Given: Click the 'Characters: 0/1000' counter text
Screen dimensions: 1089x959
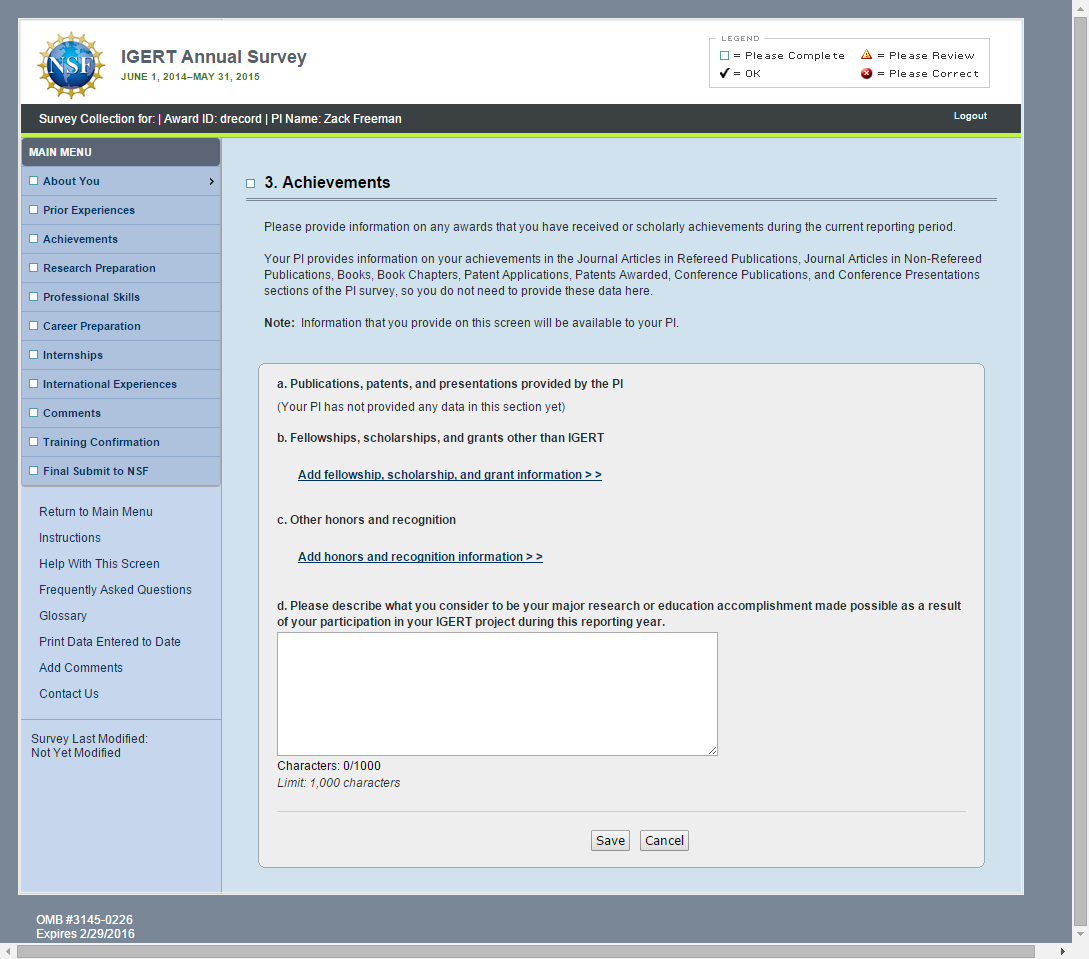Looking at the screenshot, I should click(x=329, y=766).
